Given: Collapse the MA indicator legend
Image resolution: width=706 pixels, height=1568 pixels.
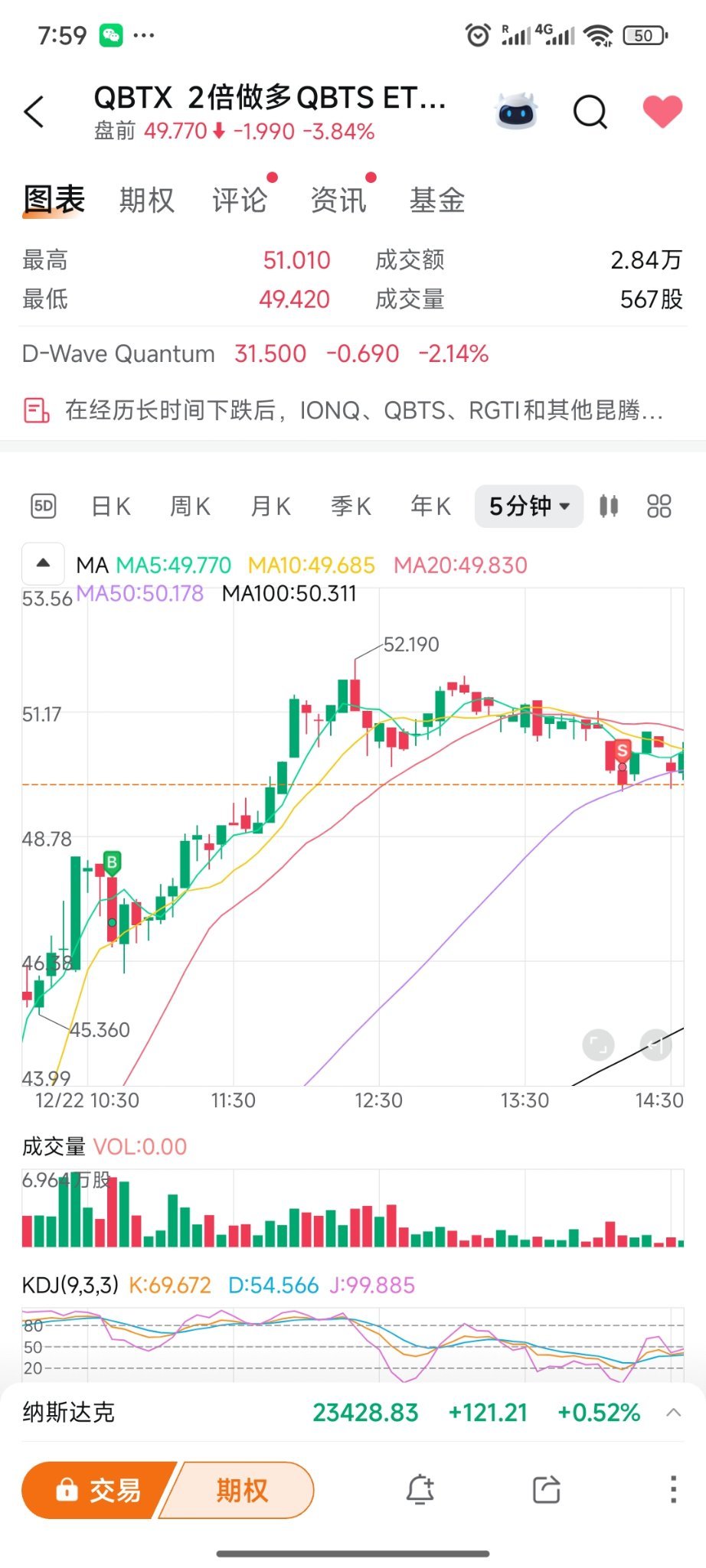Looking at the screenshot, I should (x=44, y=564).
